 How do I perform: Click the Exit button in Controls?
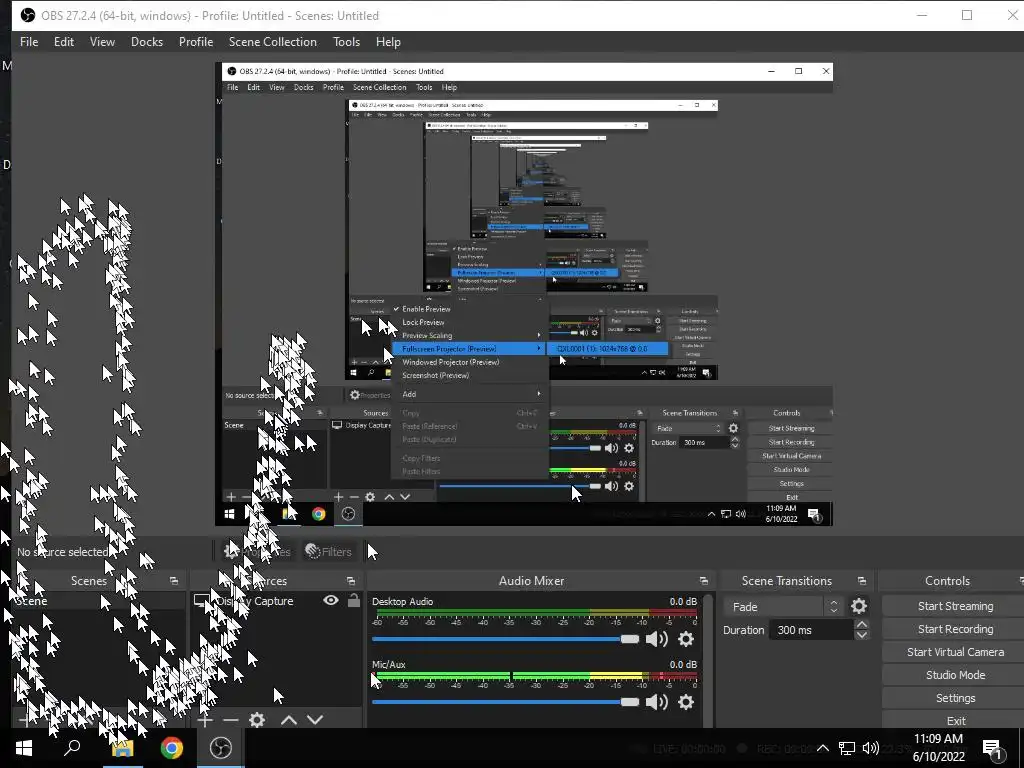(955, 720)
